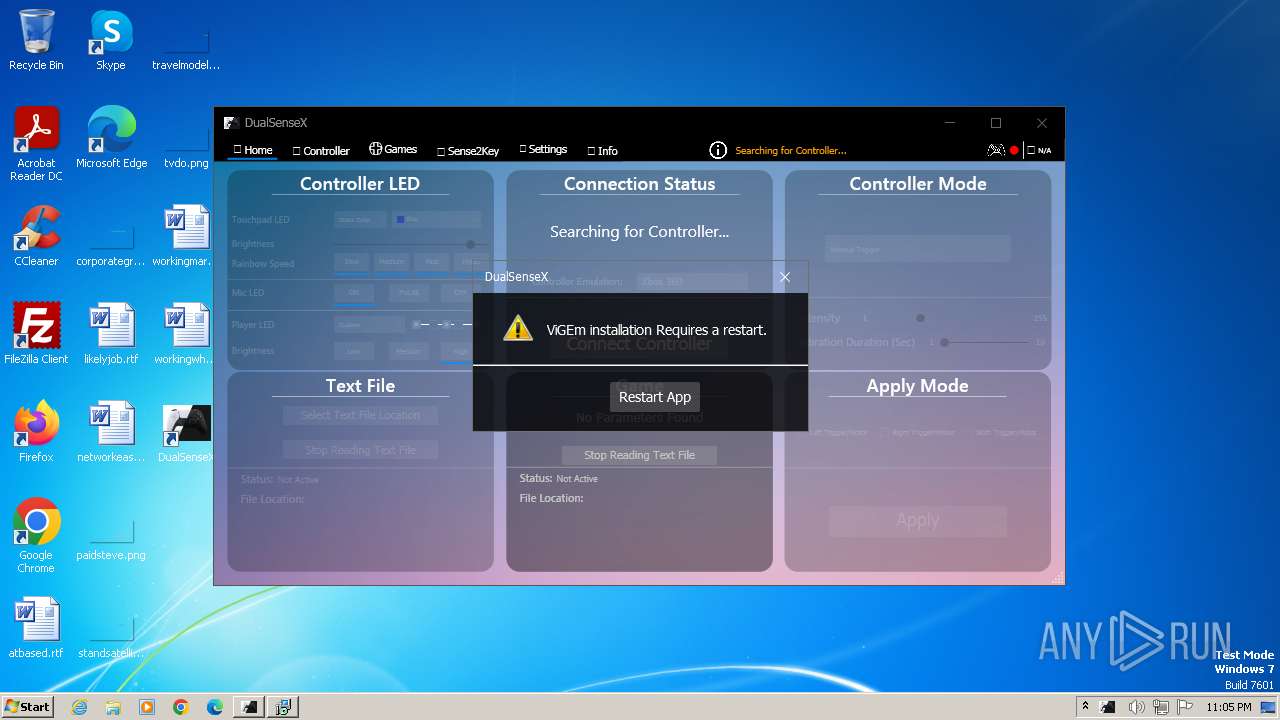Screen dimensions: 1280x720
Task: Click the info circle icon beside status
Action: coord(718,150)
